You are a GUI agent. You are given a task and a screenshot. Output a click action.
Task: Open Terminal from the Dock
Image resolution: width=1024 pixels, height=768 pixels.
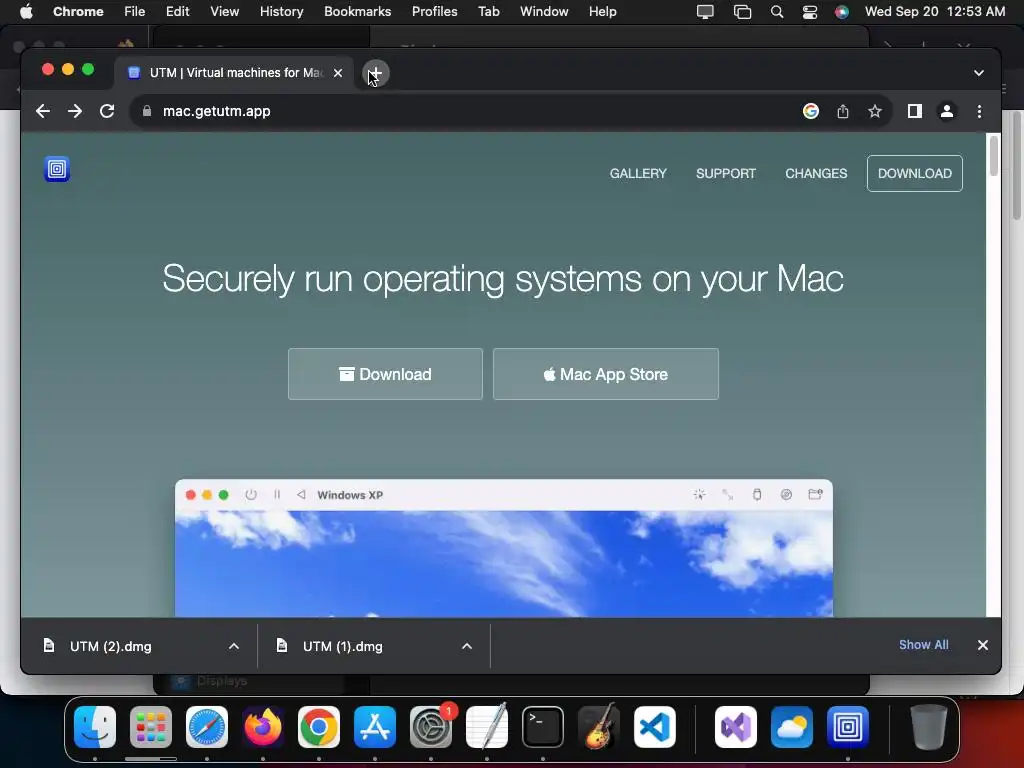point(543,727)
